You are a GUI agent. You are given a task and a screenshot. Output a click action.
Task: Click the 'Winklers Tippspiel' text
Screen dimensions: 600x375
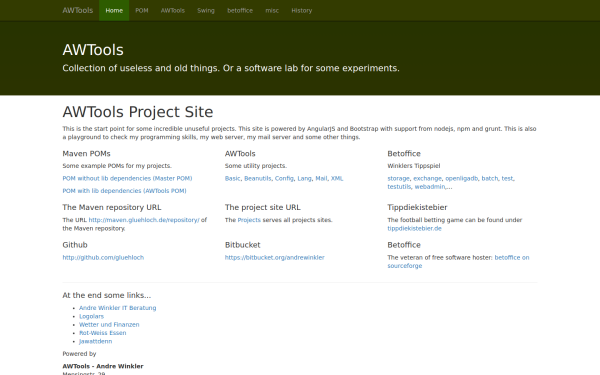[414, 166]
